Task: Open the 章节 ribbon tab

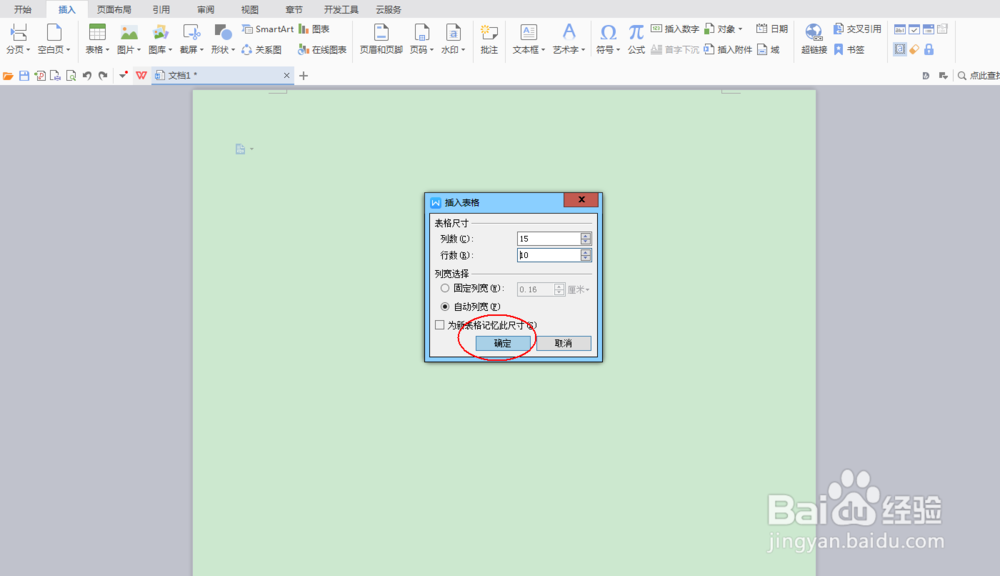Action: click(x=294, y=10)
